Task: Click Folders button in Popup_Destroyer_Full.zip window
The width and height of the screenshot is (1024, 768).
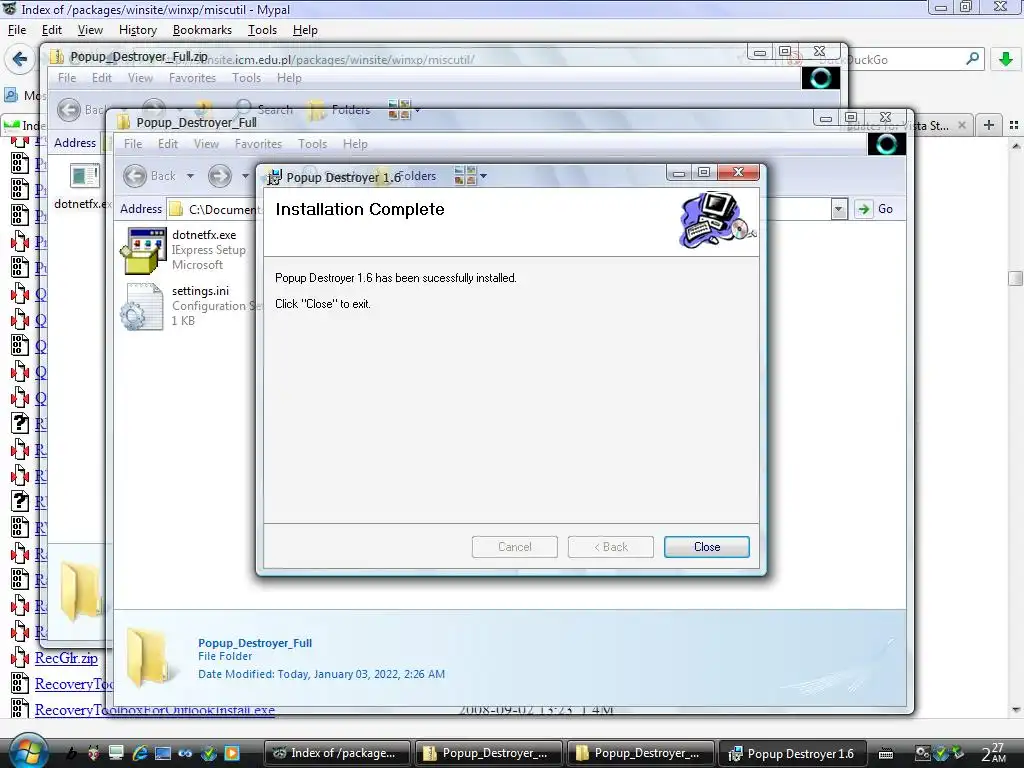Action: [x=340, y=110]
